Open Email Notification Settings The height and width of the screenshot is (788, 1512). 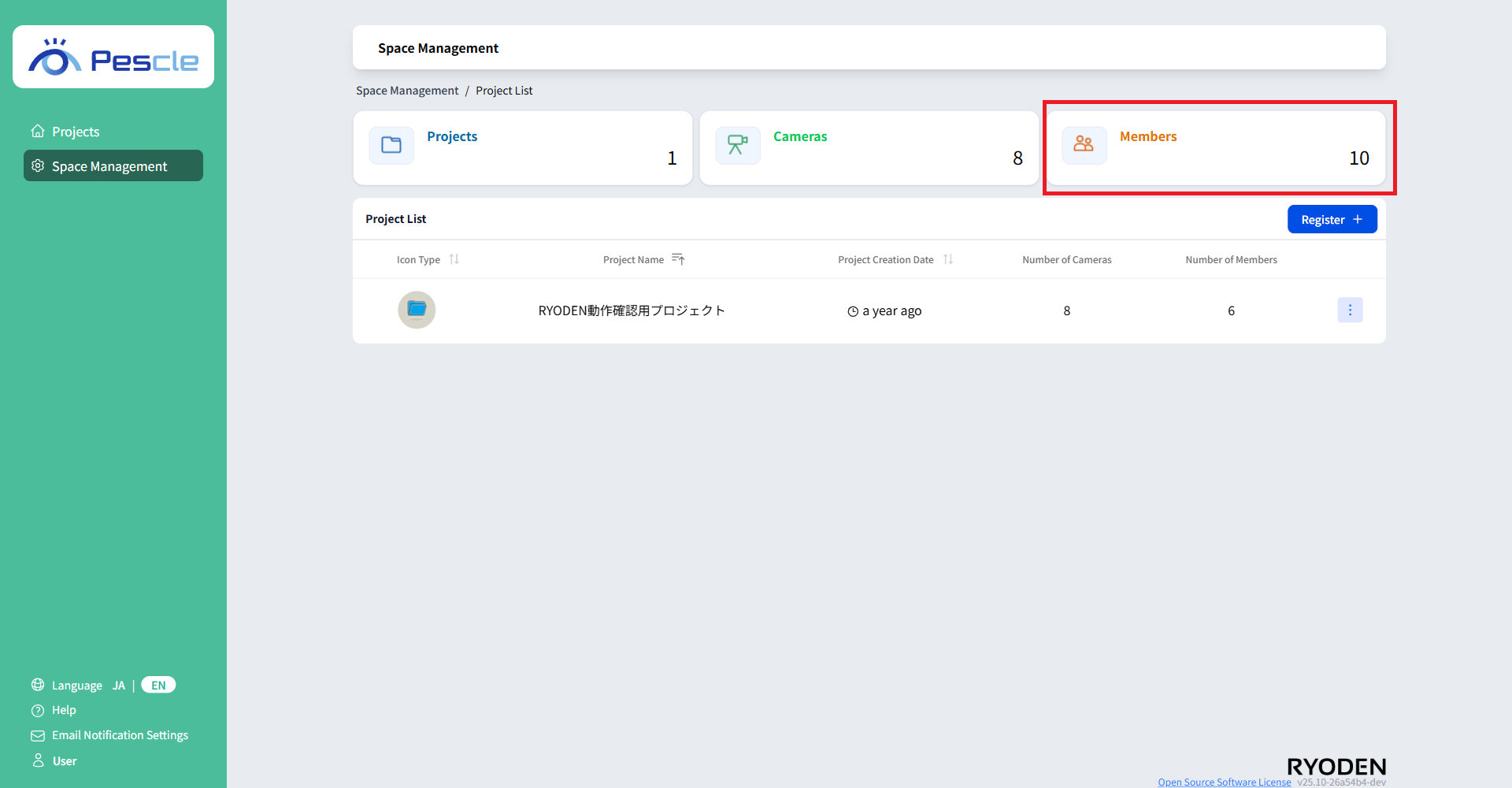click(120, 735)
